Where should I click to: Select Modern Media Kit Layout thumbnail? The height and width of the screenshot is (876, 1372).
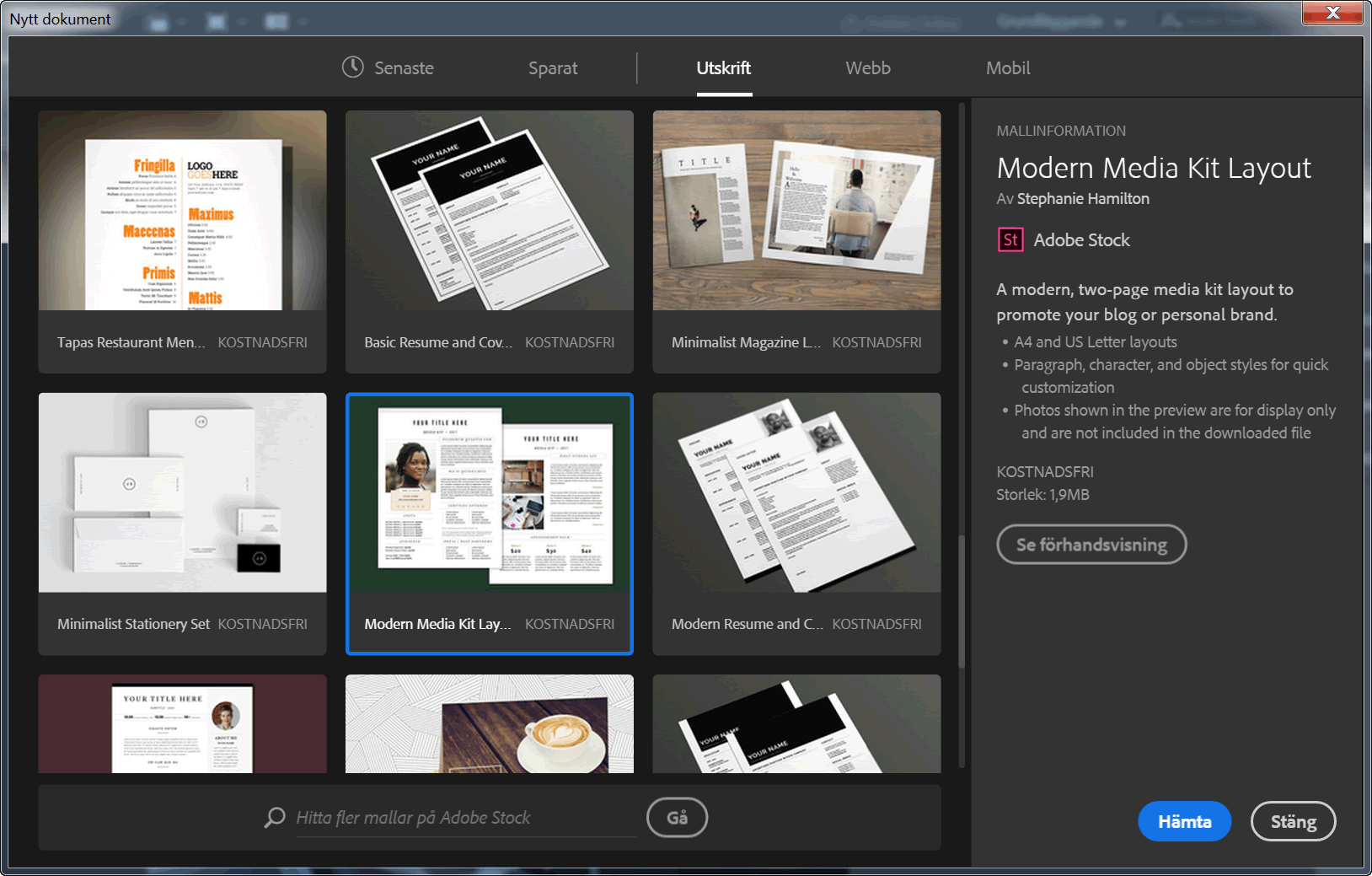click(x=489, y=493)
